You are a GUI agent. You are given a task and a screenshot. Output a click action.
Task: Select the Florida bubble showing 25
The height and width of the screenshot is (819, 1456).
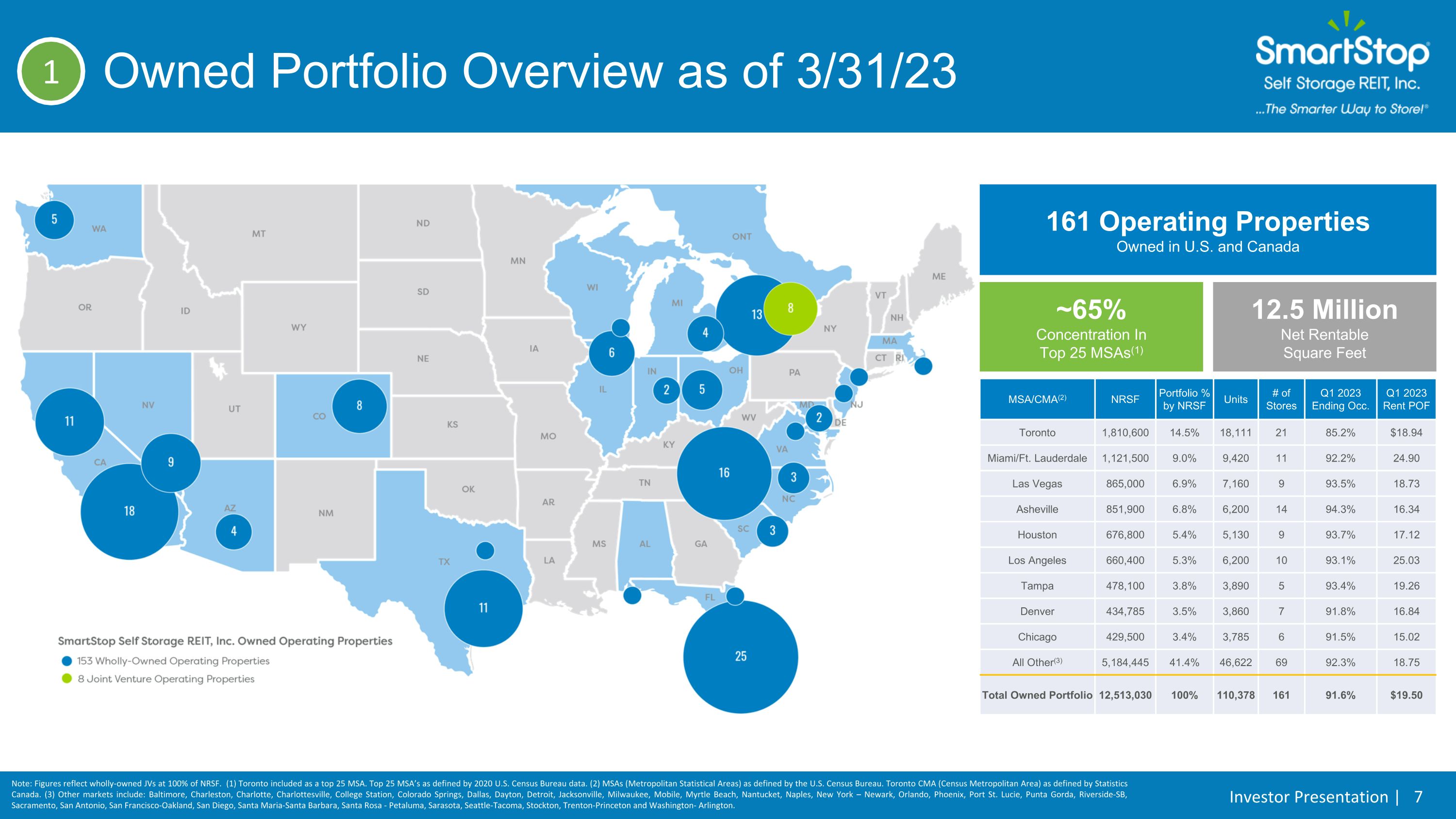click(741, 656)
